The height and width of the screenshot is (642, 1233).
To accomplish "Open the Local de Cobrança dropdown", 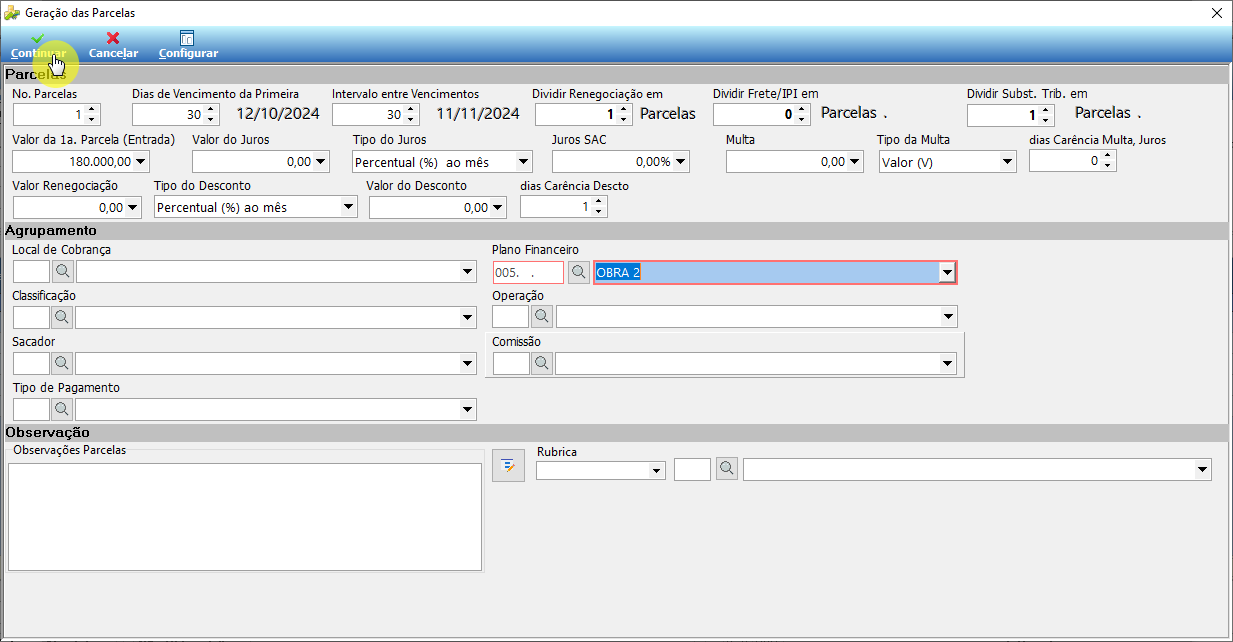I will [467, 271].
